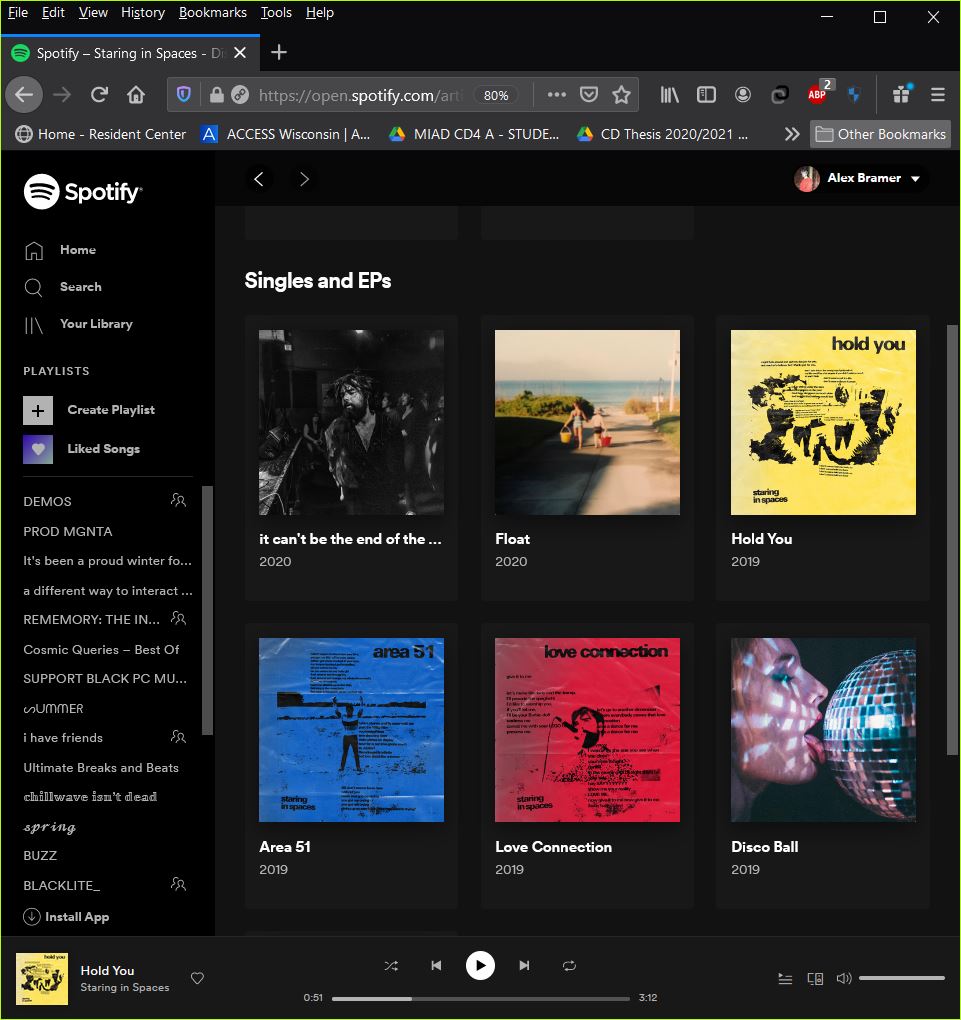The width and height of the screenshot is (961, 1020).
Task: Open Staring in Spaces artist link
Action: click(x=125, y=987)
